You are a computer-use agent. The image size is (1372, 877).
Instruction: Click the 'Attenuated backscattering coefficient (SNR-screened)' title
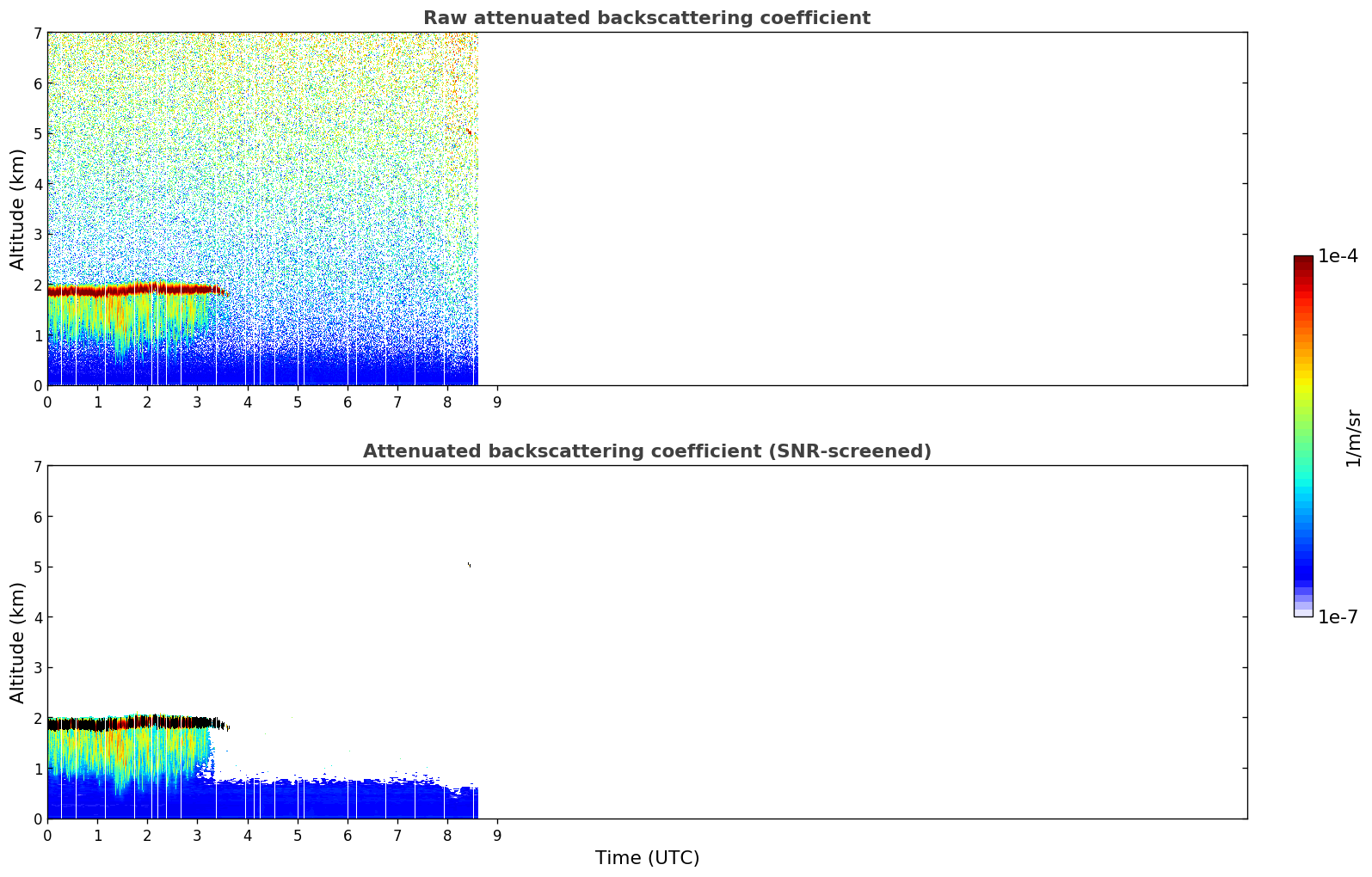[647, 451]
